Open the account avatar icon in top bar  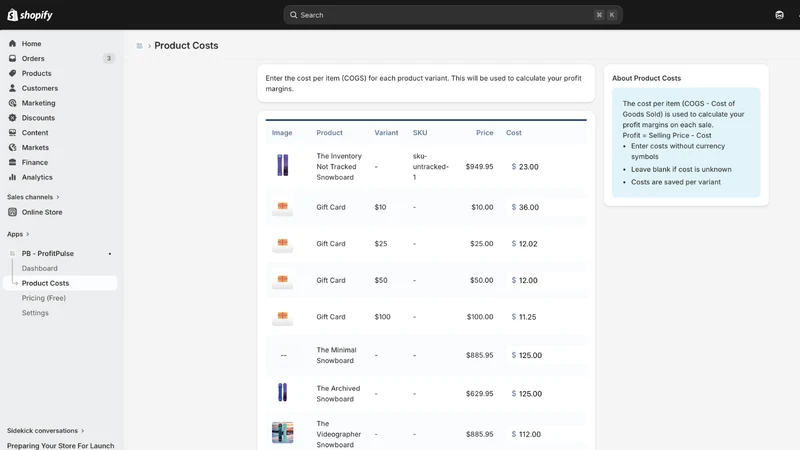click(x=779, y=15)
